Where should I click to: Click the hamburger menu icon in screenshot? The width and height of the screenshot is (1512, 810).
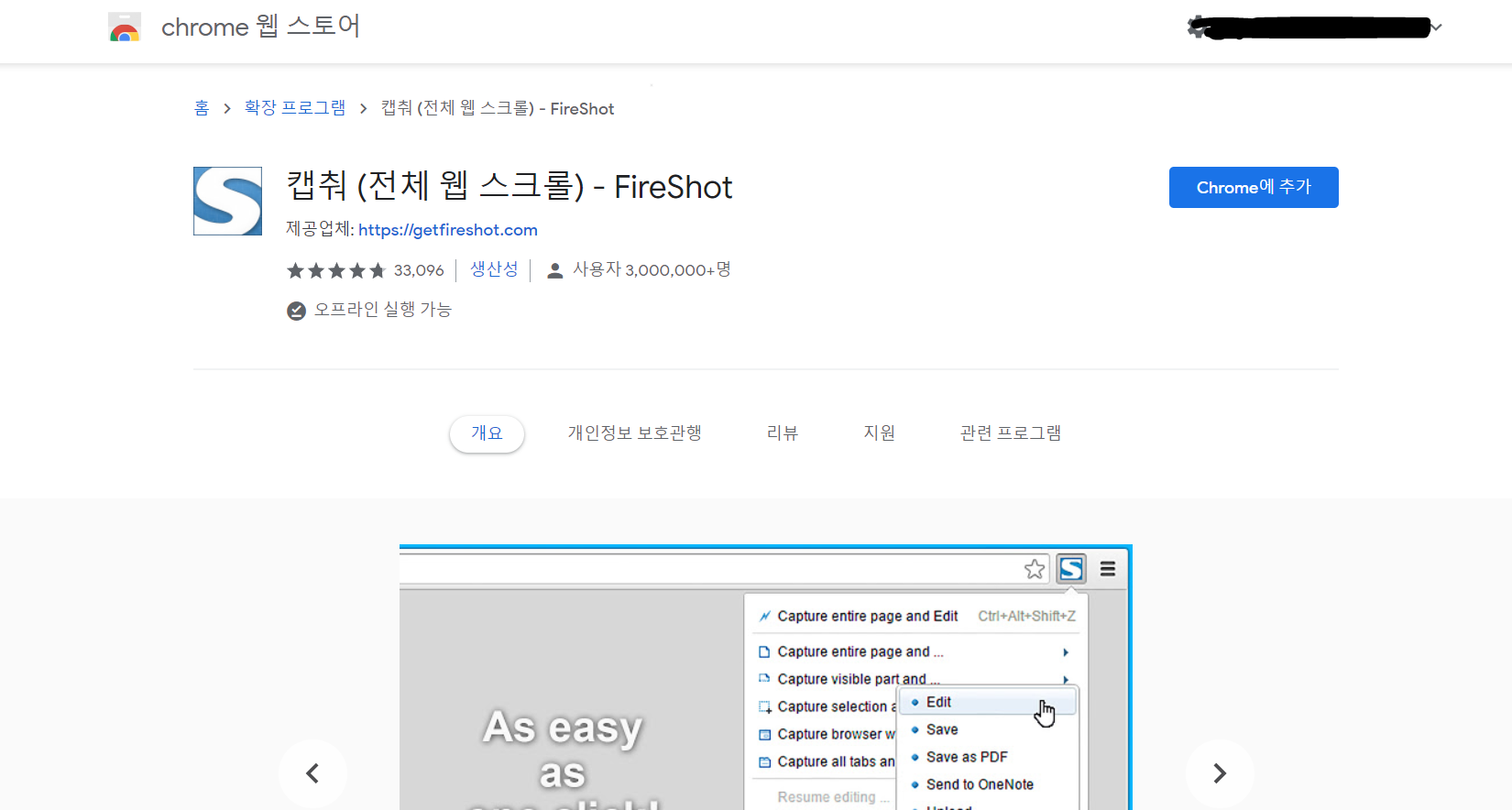click(1108, 569)
